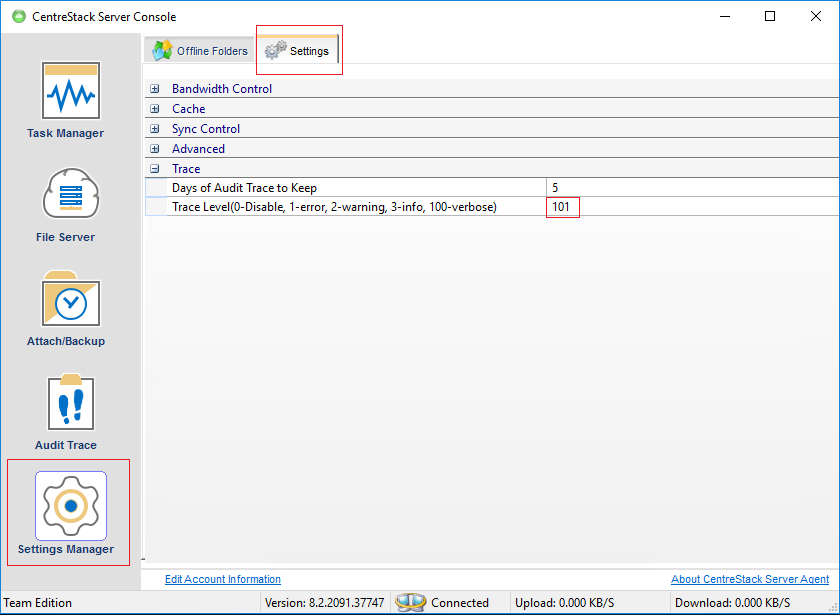Edit the Trace Level value 101
The width and height of the screenshot is (840, 615).
click(x=693, y=207)
